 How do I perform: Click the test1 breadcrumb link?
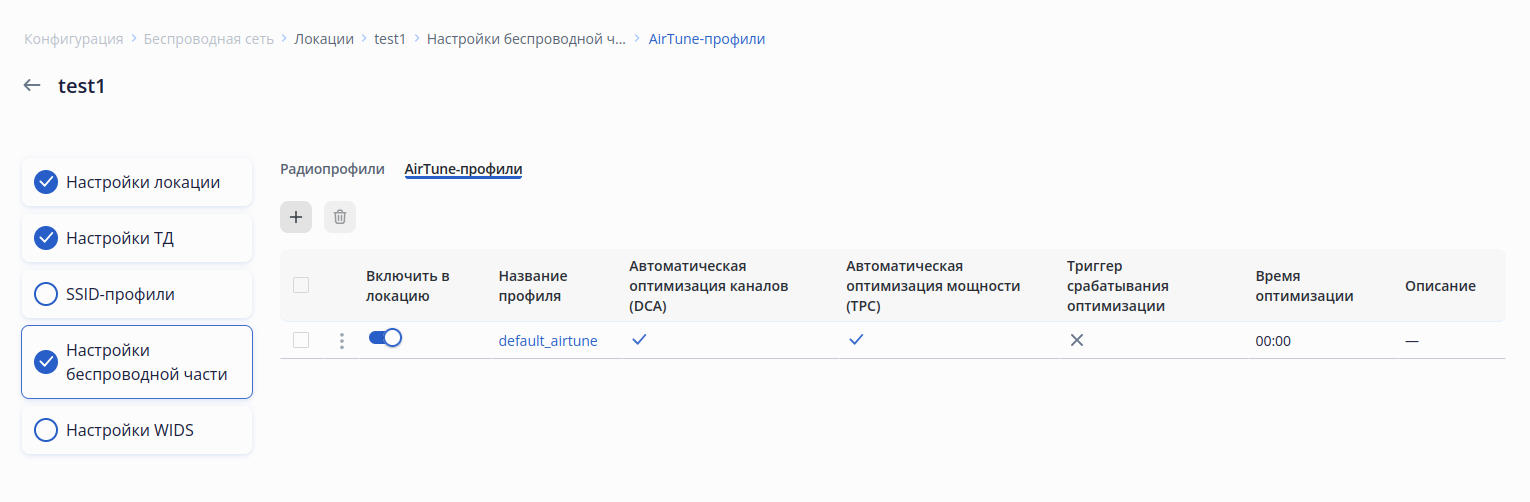[390, 39]
